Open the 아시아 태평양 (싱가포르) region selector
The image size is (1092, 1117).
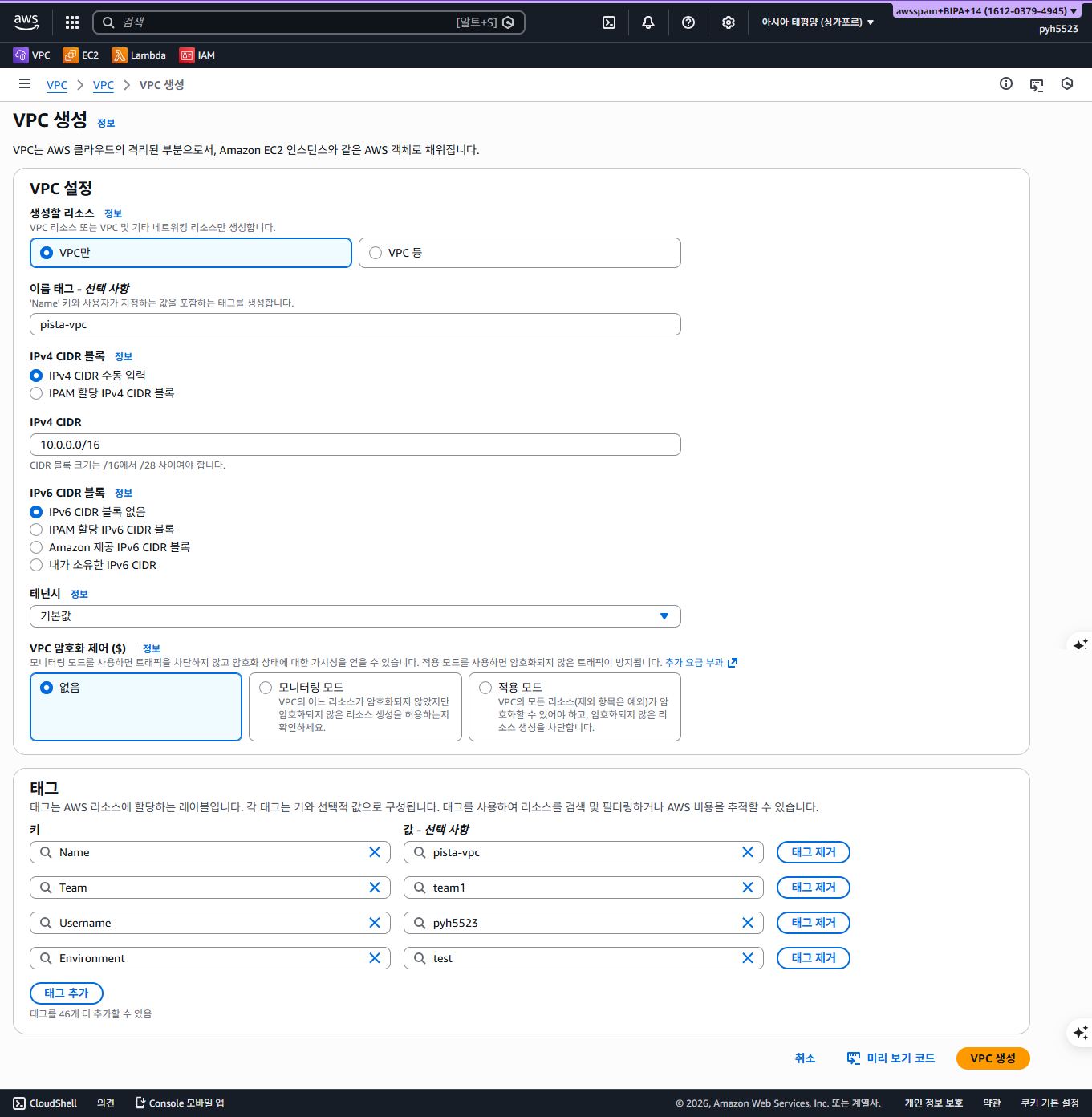(x=818, y=22)
